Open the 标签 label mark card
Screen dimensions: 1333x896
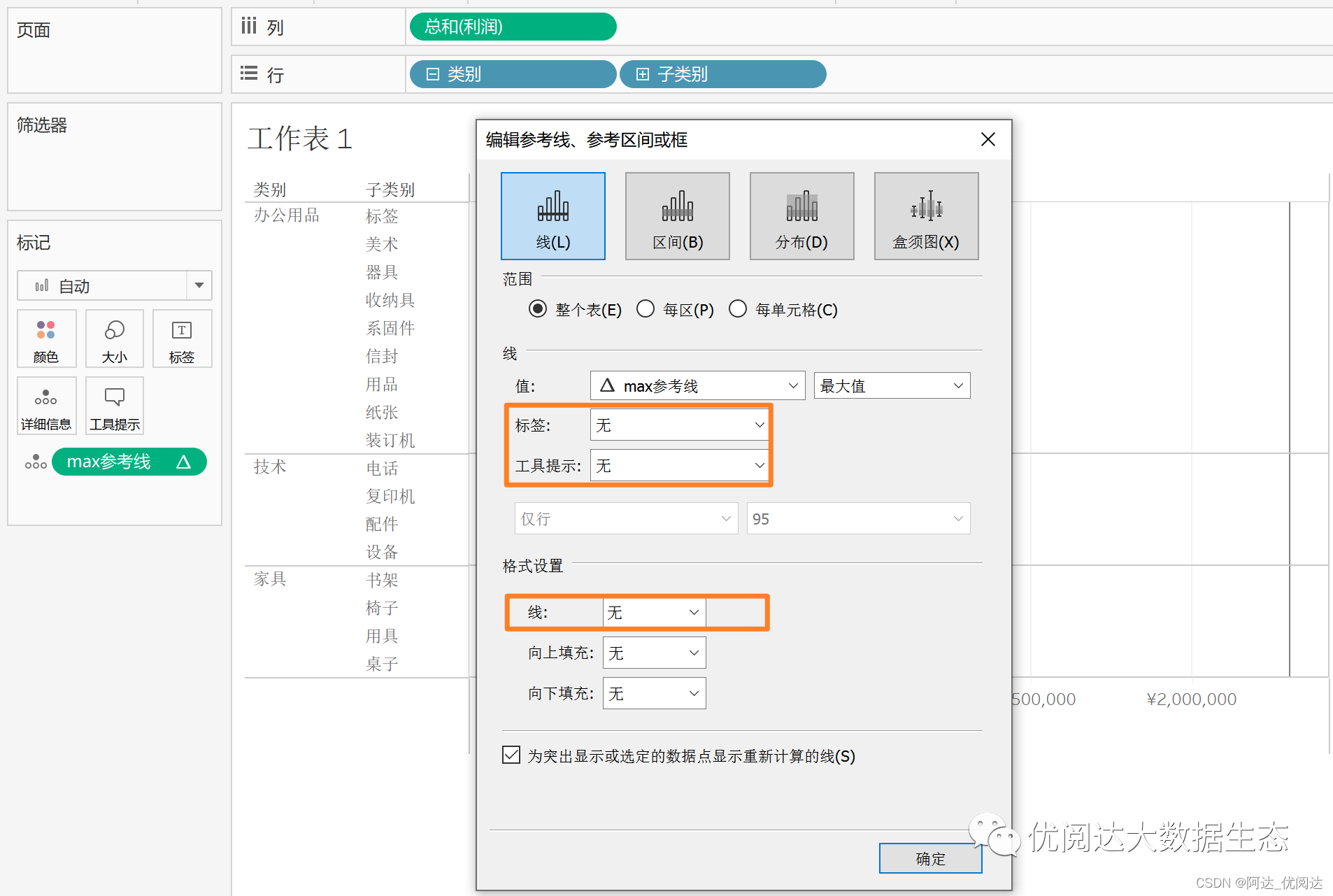click(182, 339)
